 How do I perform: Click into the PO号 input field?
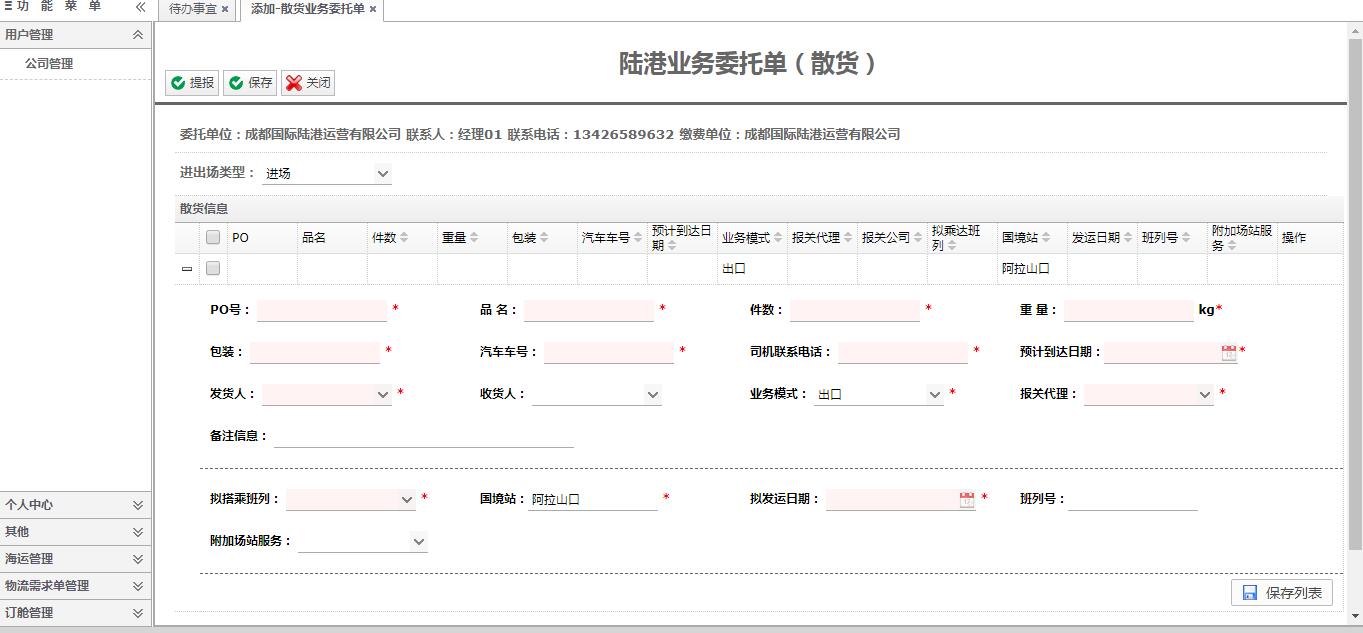pyautogui.click(x=322, y=311)
